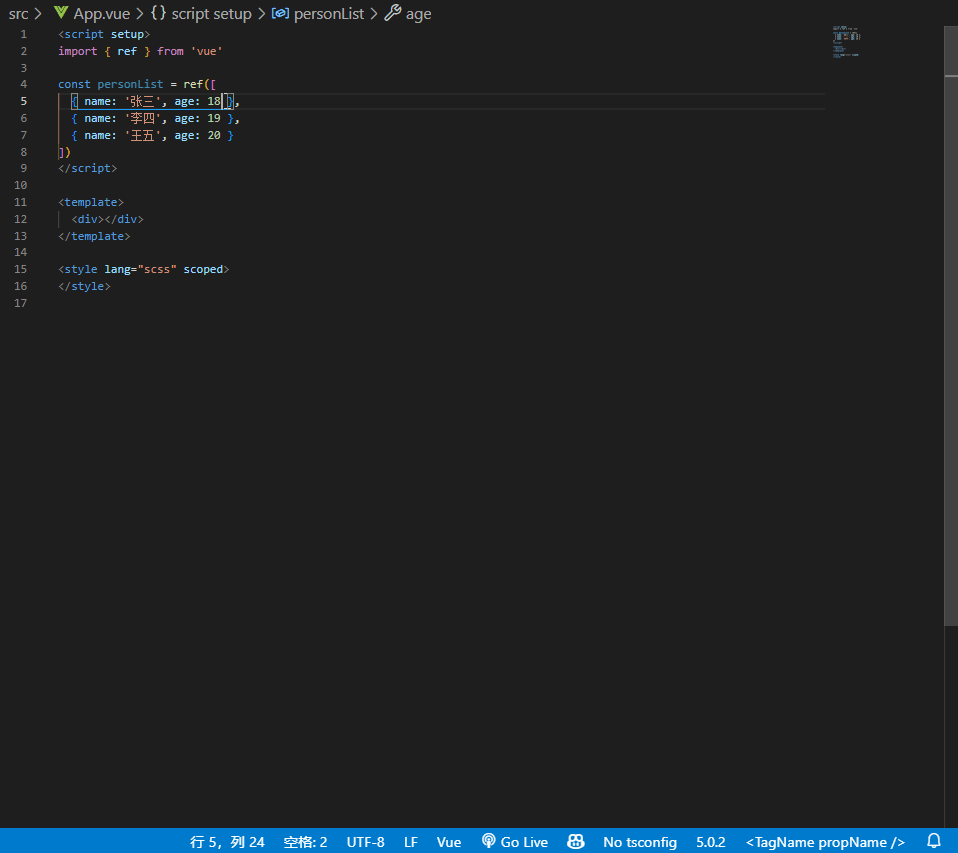Change indentation setting 空格: 2

click(x=305, y=842)
